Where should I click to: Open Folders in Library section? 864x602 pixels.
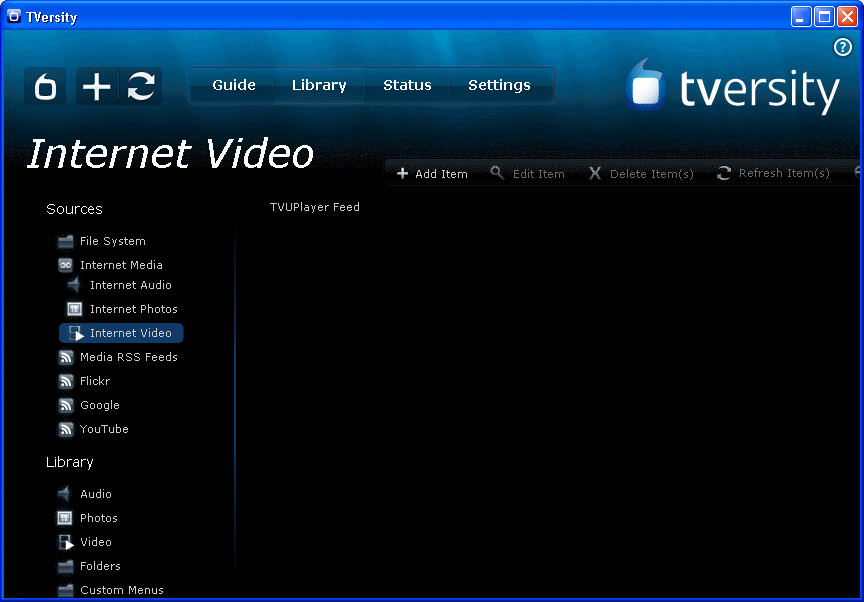100,566
